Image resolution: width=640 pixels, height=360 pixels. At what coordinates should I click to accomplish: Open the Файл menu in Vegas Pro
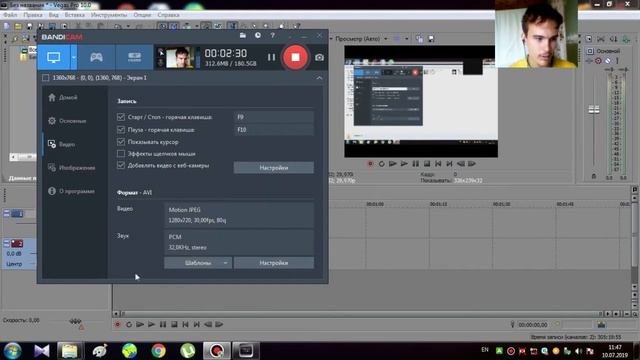click(10, 15)
